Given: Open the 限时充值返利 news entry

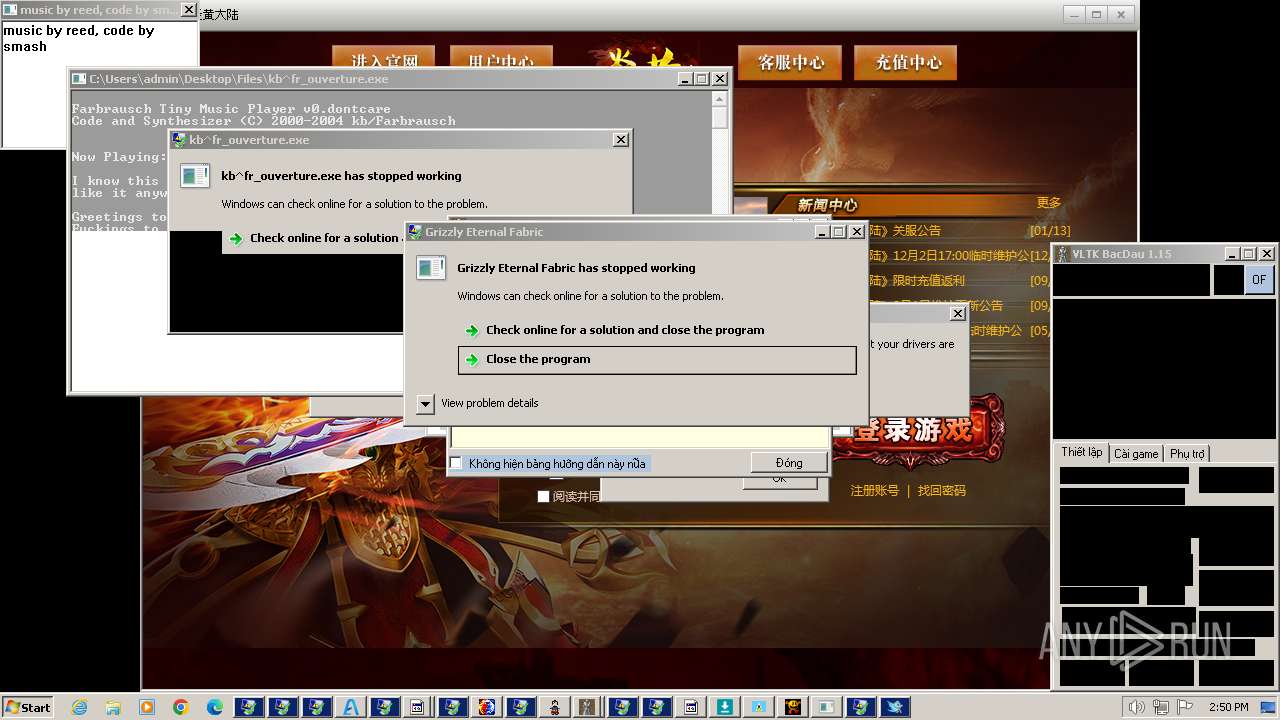Looking at the screenshot, I should [x=927, y=281].
